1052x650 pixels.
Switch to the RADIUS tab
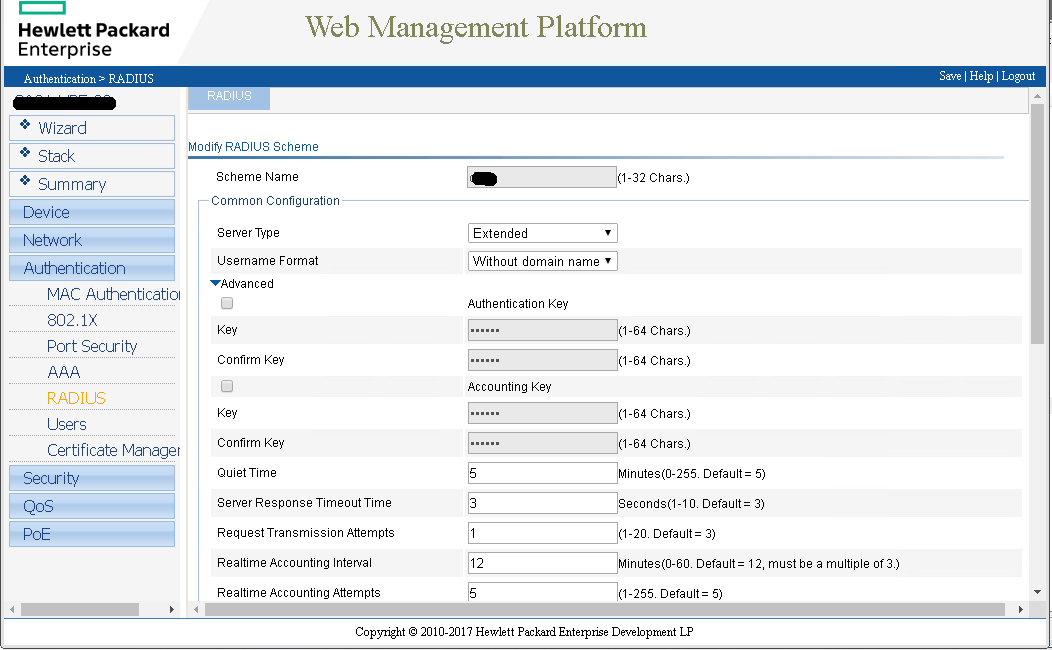point(230,96)
